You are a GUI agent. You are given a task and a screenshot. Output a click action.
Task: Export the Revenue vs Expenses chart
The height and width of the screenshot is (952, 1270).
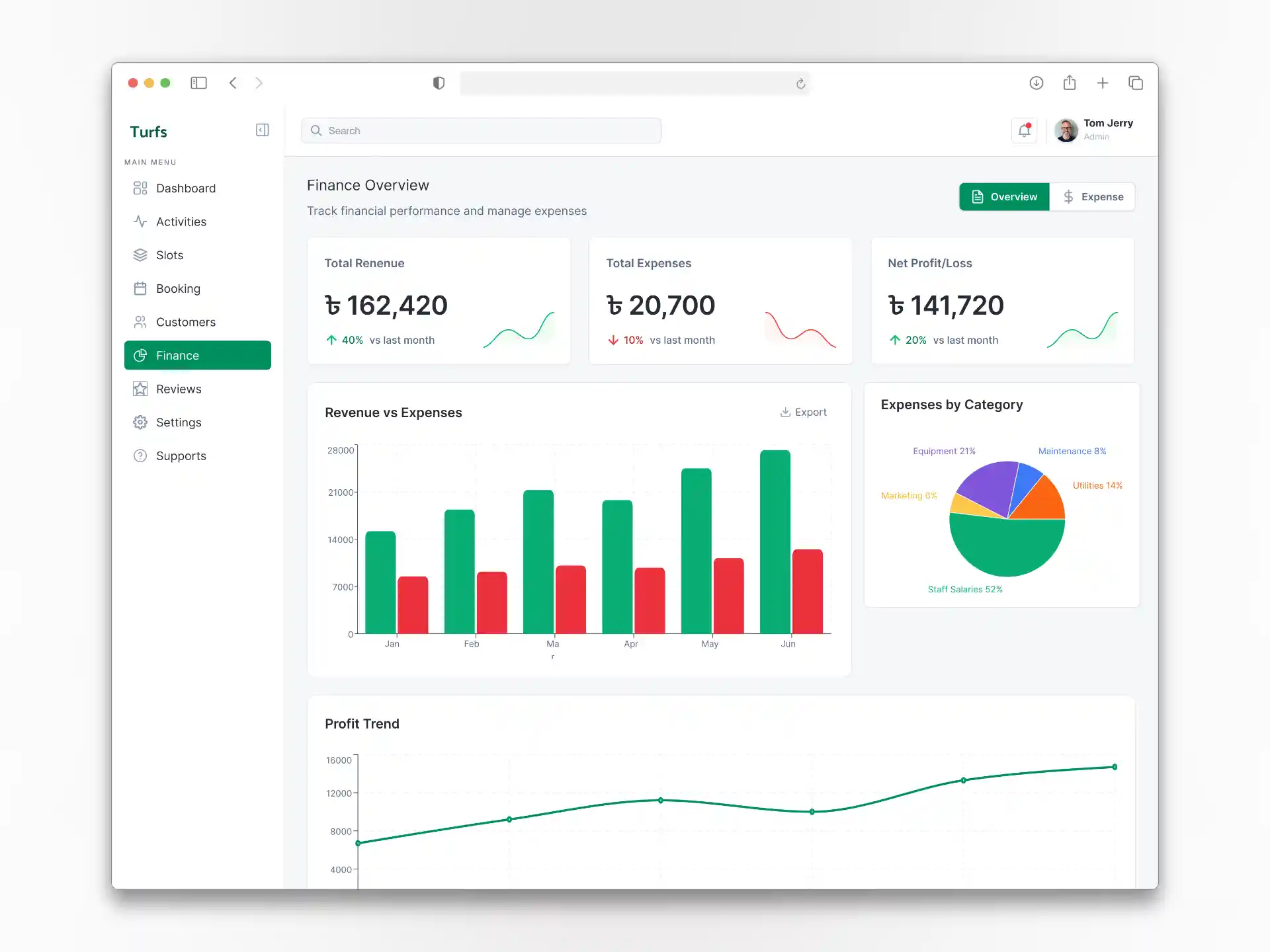tap(803, 412)
